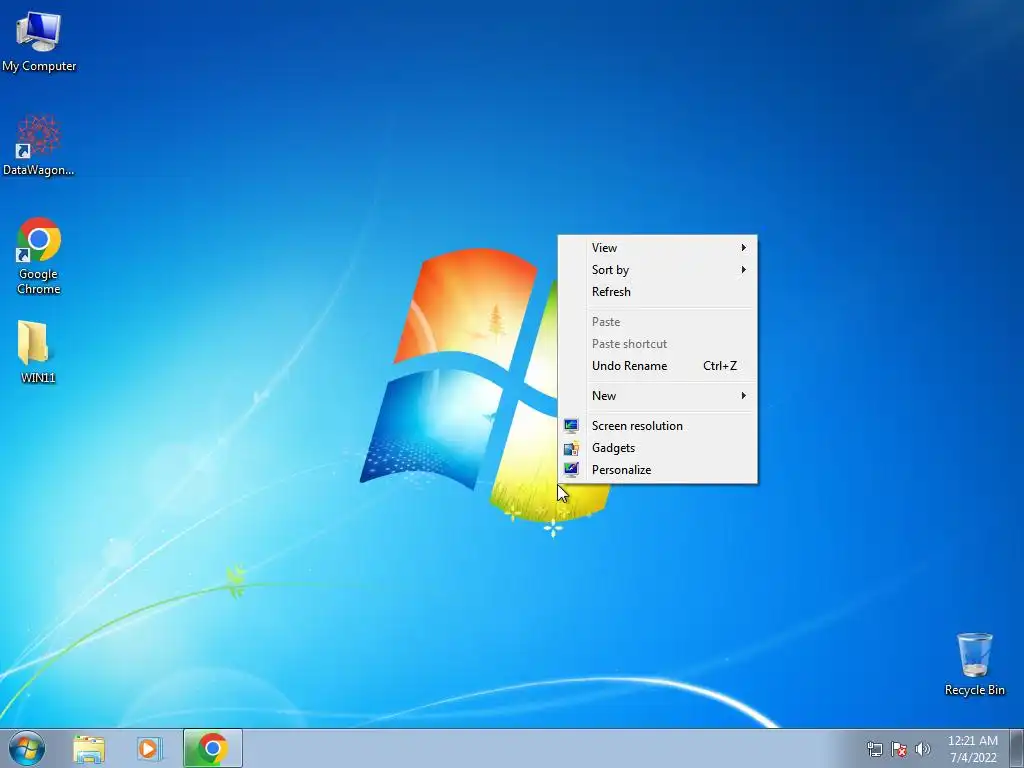Open Screen resolution settings
The height and width of the screenshot is (768, 1024).
click(658, 426)
